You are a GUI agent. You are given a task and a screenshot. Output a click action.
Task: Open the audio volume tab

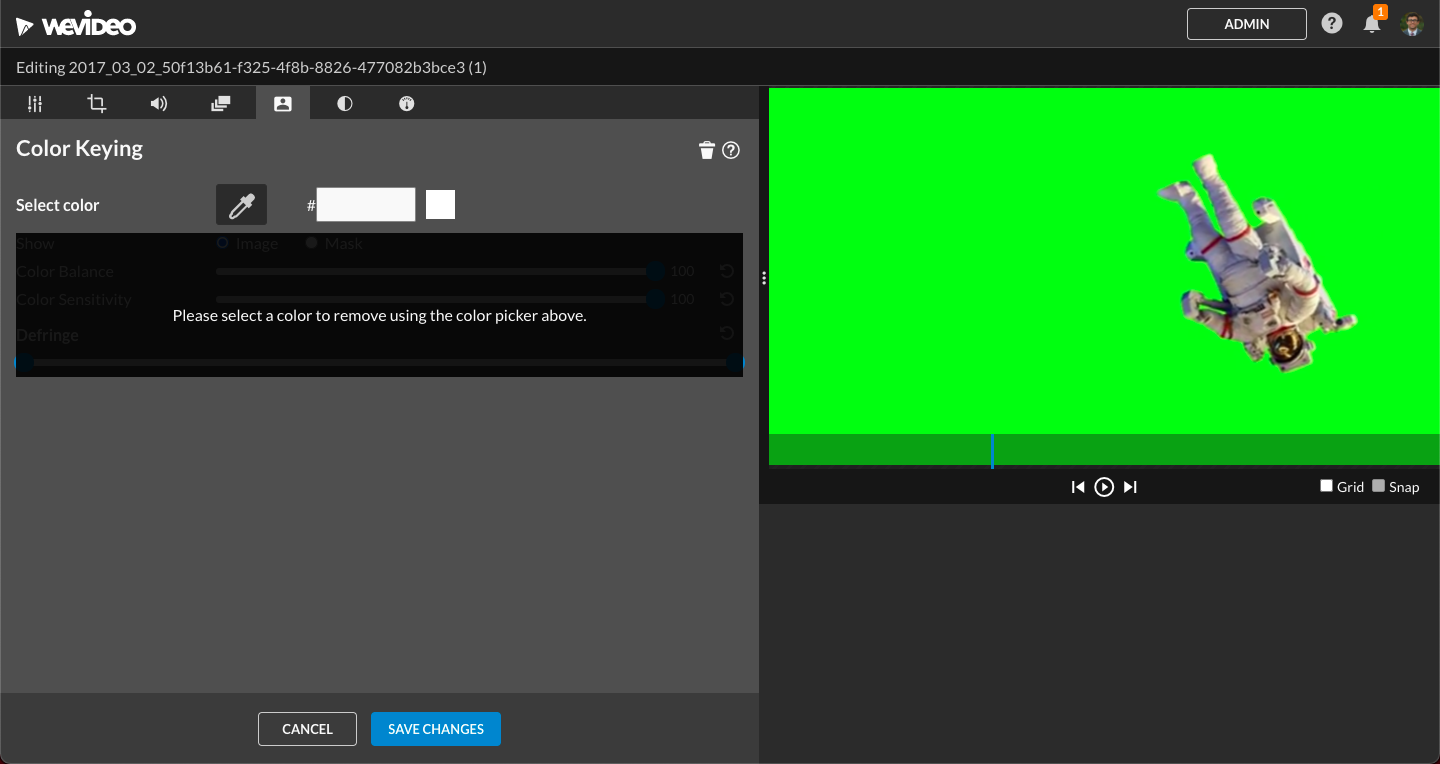pos(159,103)
